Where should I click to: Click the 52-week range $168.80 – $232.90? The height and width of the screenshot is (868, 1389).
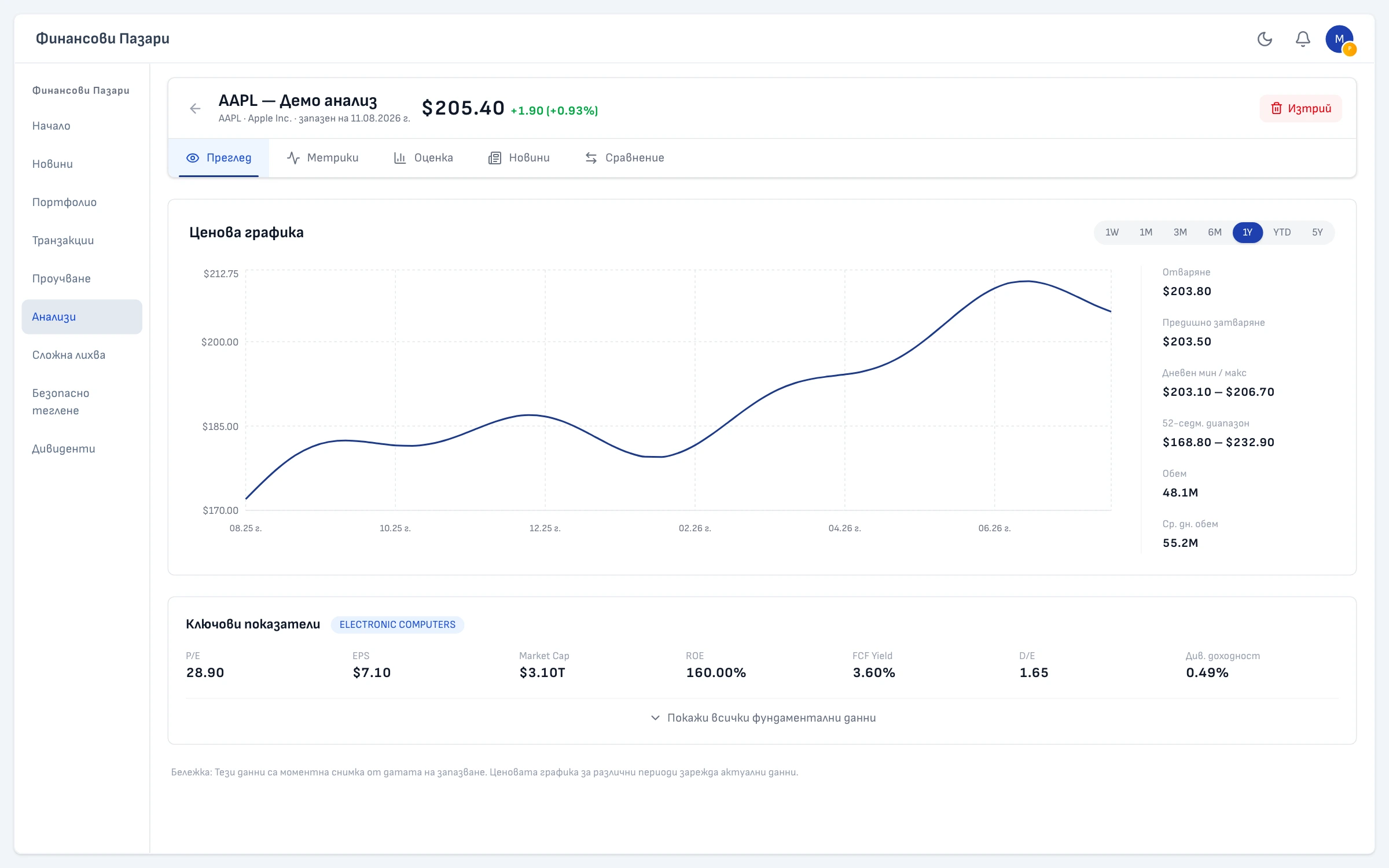pos(1218,442)
